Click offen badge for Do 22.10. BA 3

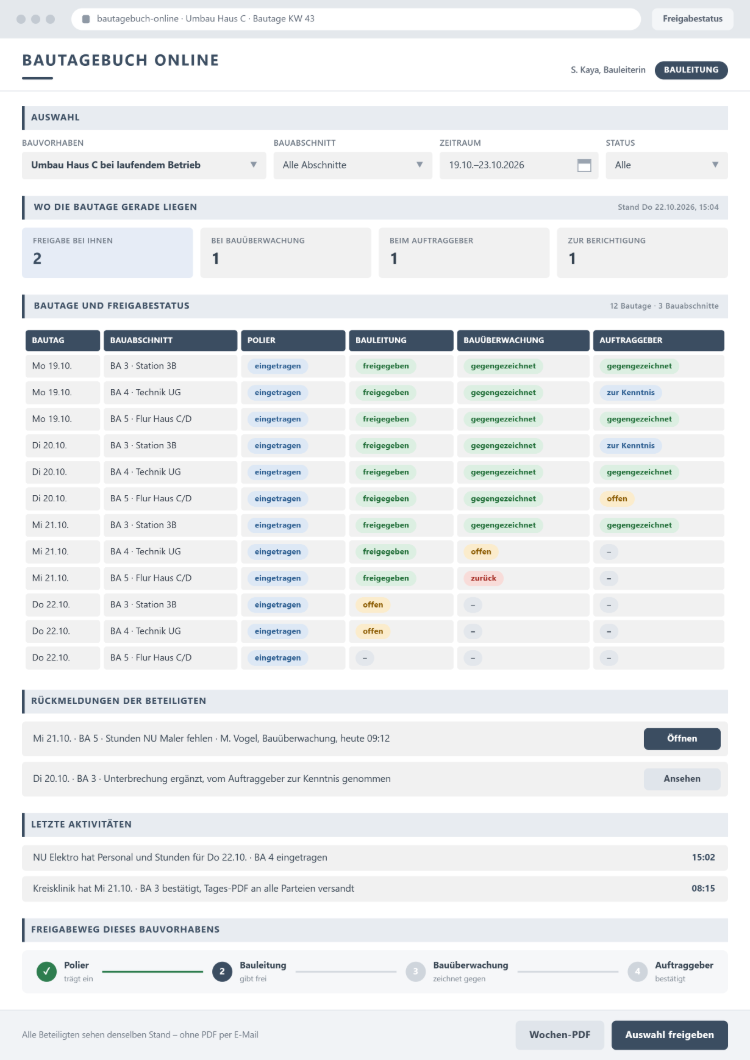click(373, 604)
